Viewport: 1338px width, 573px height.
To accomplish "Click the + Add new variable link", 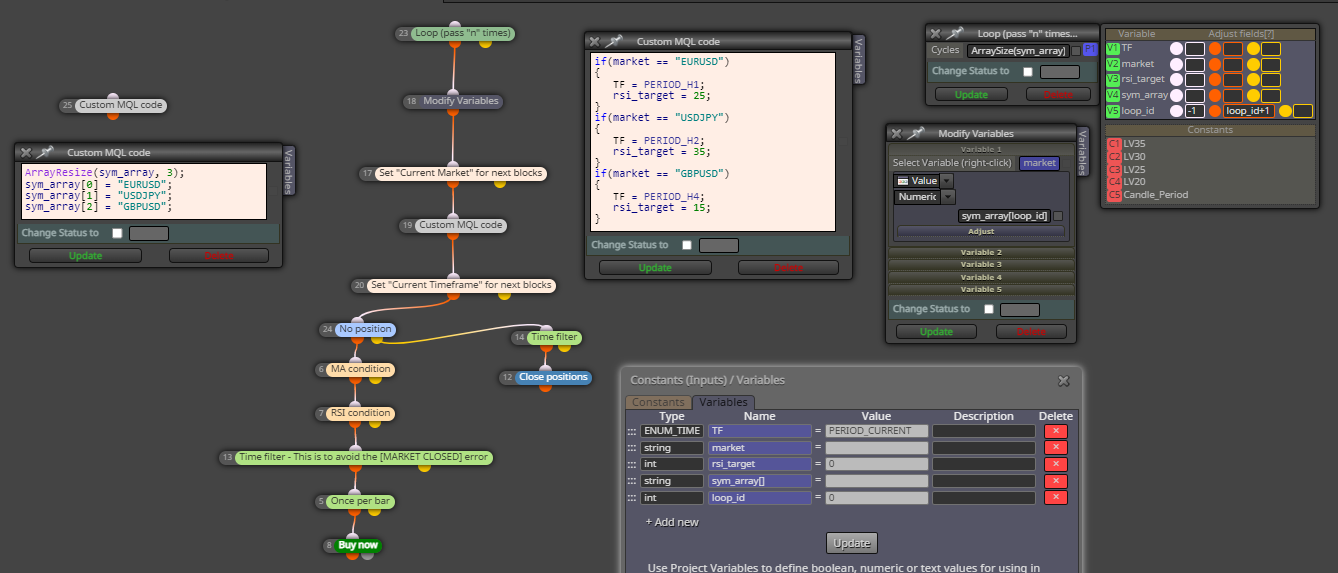I will point(672,522).
